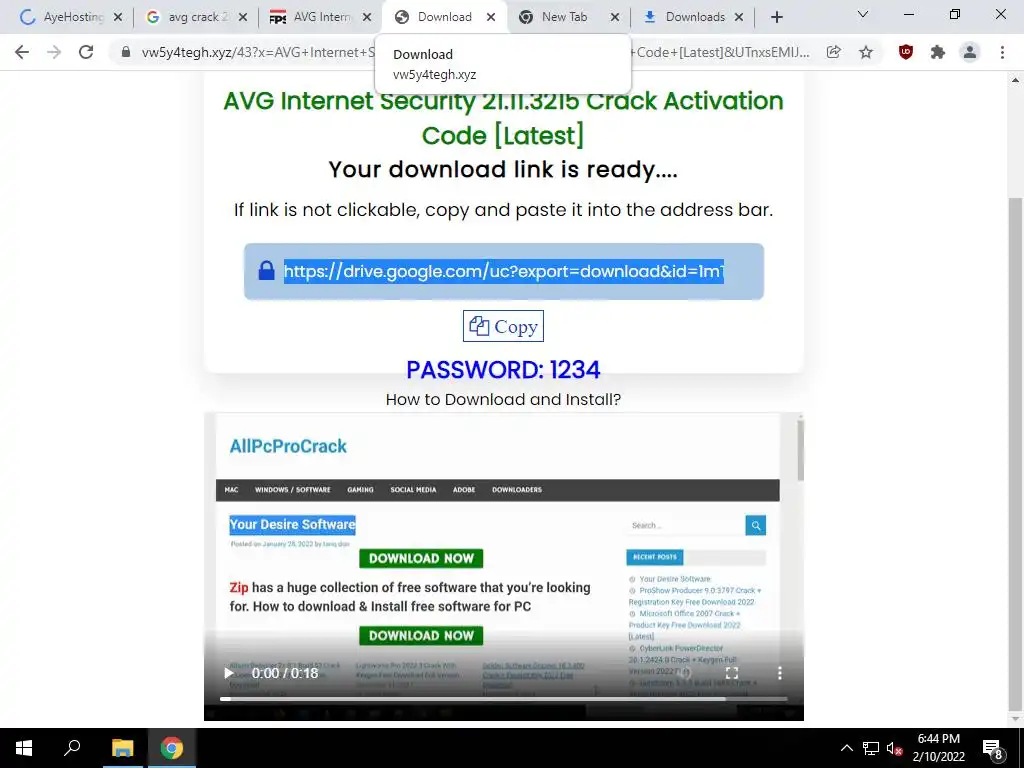Click the browser forward arrow

pos(54,52)
